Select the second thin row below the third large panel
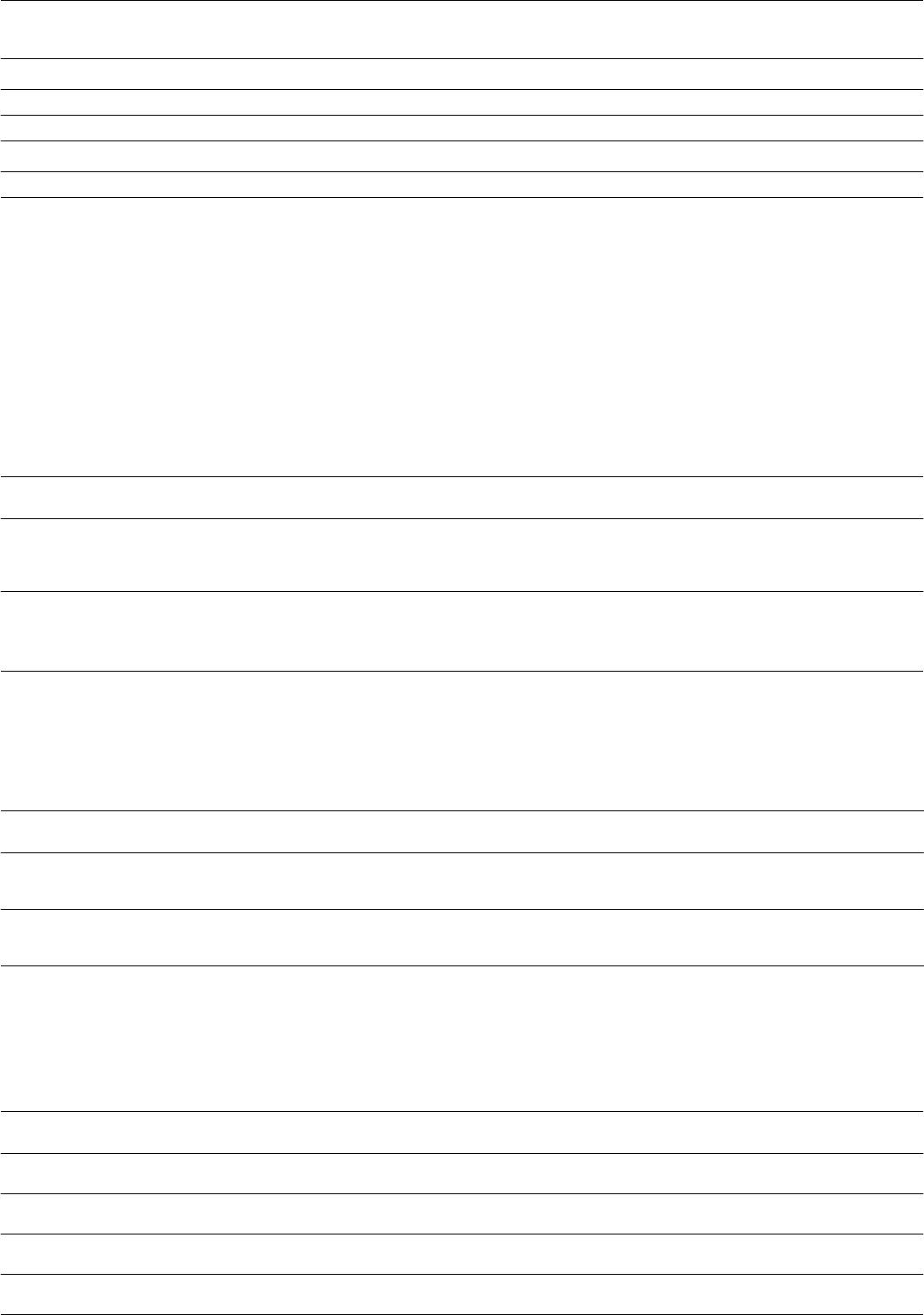This screenshot has height=1315, width=924. 462,1173
